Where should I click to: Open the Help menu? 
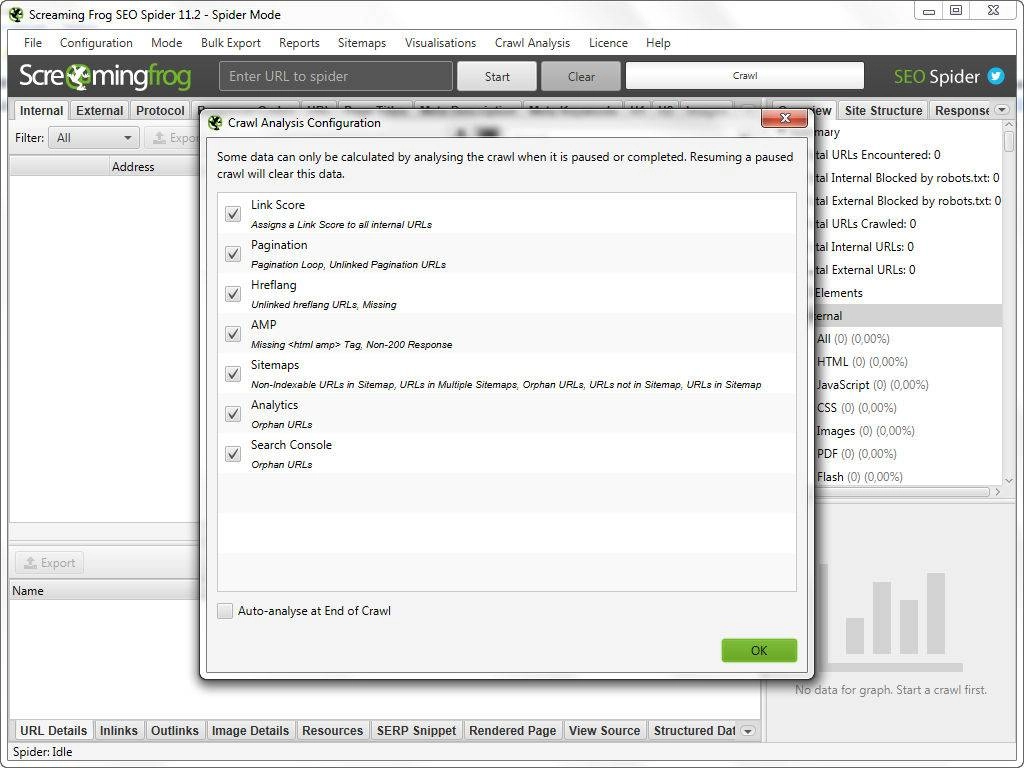pyautogui.click(x=658, y=42)
